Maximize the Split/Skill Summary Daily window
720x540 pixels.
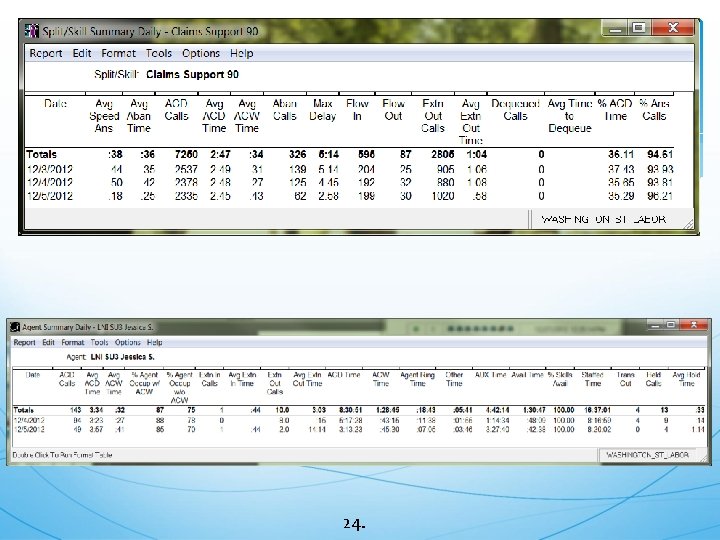pyautogui.click(x=639, y=28)
